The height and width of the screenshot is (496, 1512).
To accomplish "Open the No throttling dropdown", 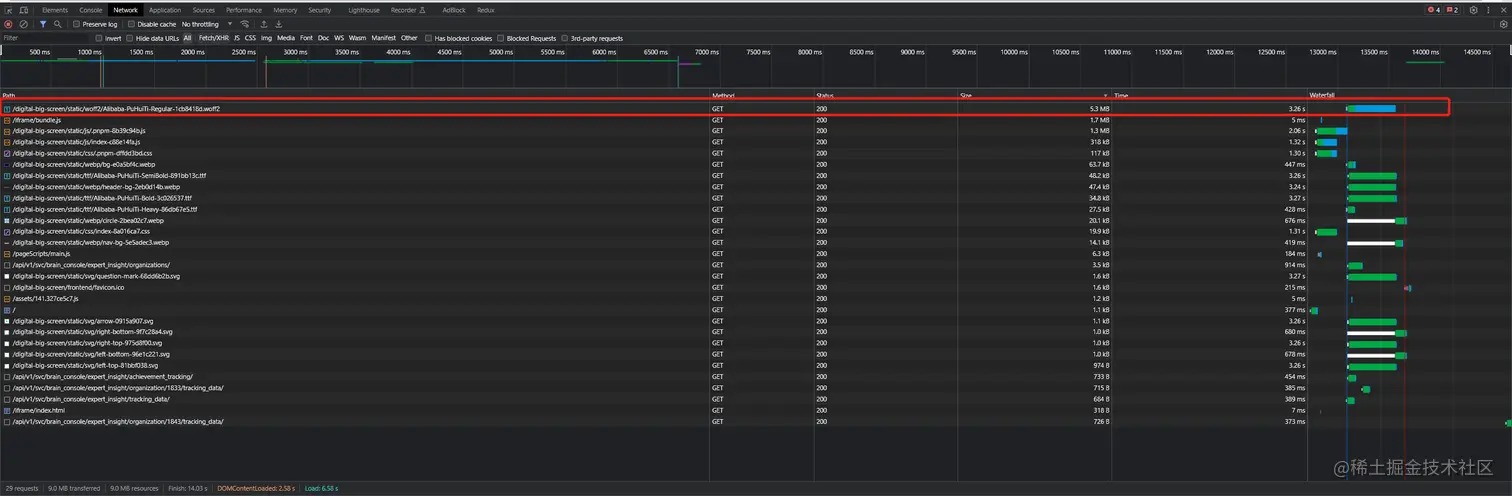I will click(207, 24).
